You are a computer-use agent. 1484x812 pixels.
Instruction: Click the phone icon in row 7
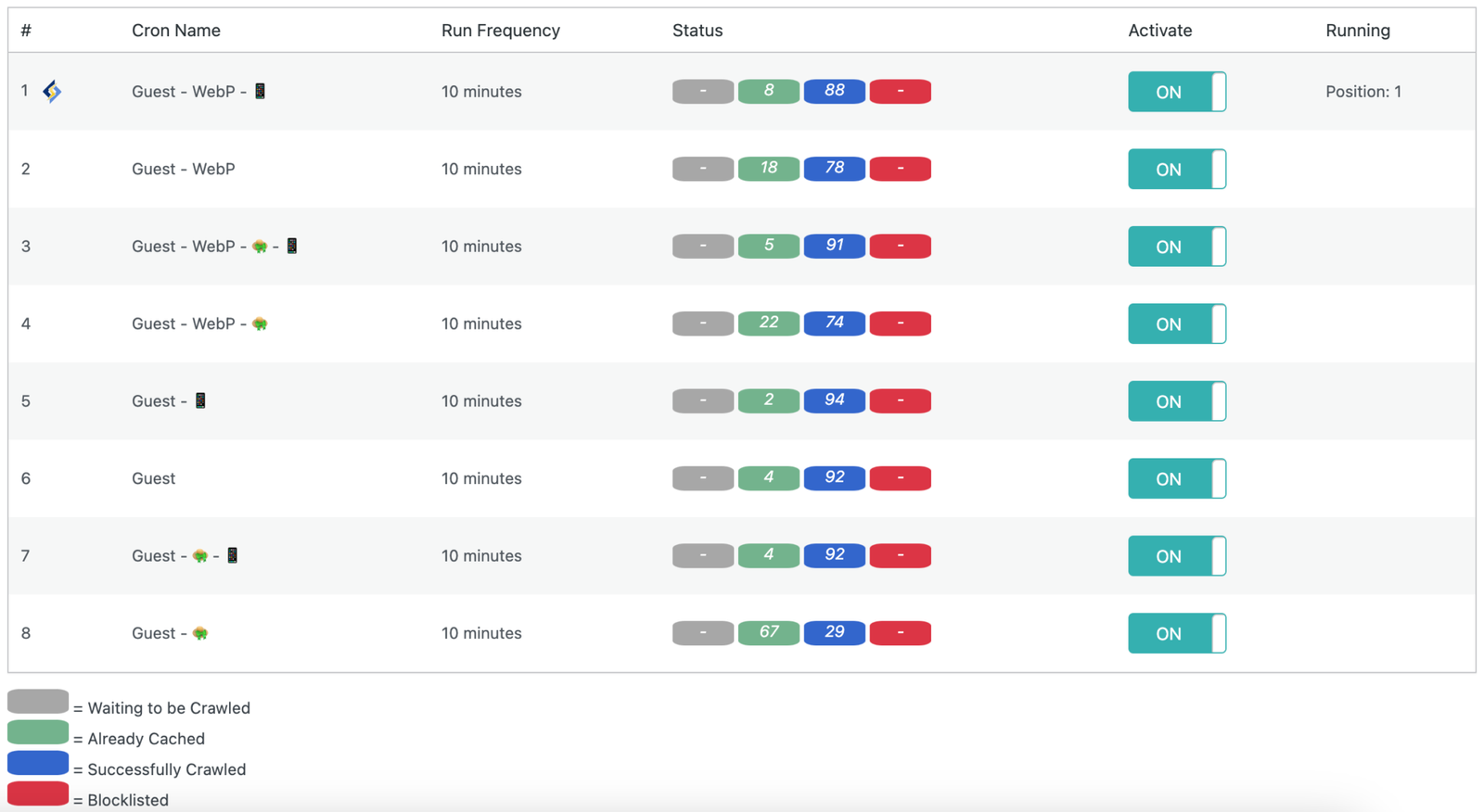pos(233,555)
